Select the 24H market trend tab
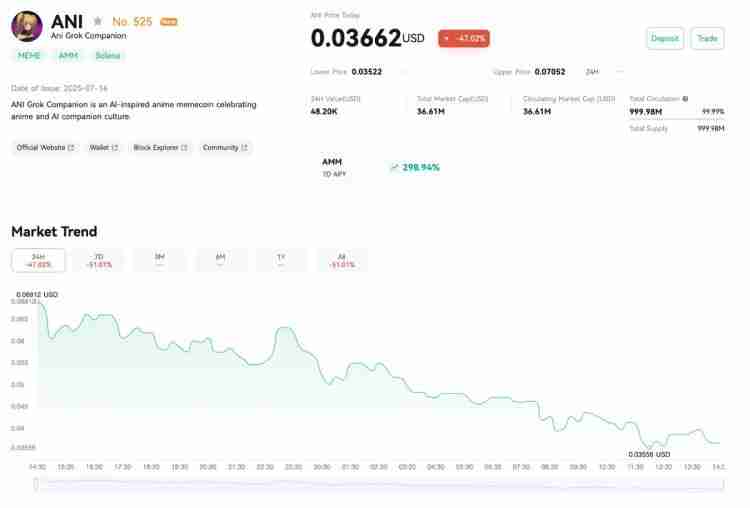750x508 pixels. (x=38, y=260)
